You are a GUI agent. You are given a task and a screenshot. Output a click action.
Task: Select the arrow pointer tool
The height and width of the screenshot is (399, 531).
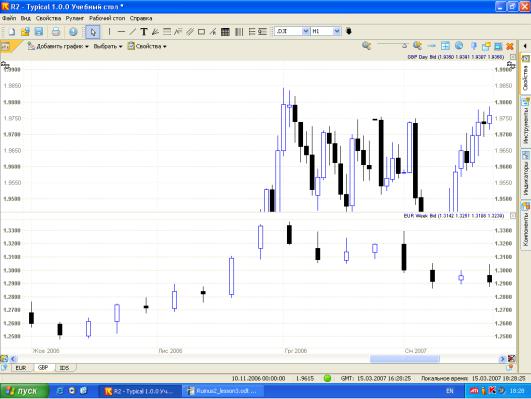tap(92, 32)
